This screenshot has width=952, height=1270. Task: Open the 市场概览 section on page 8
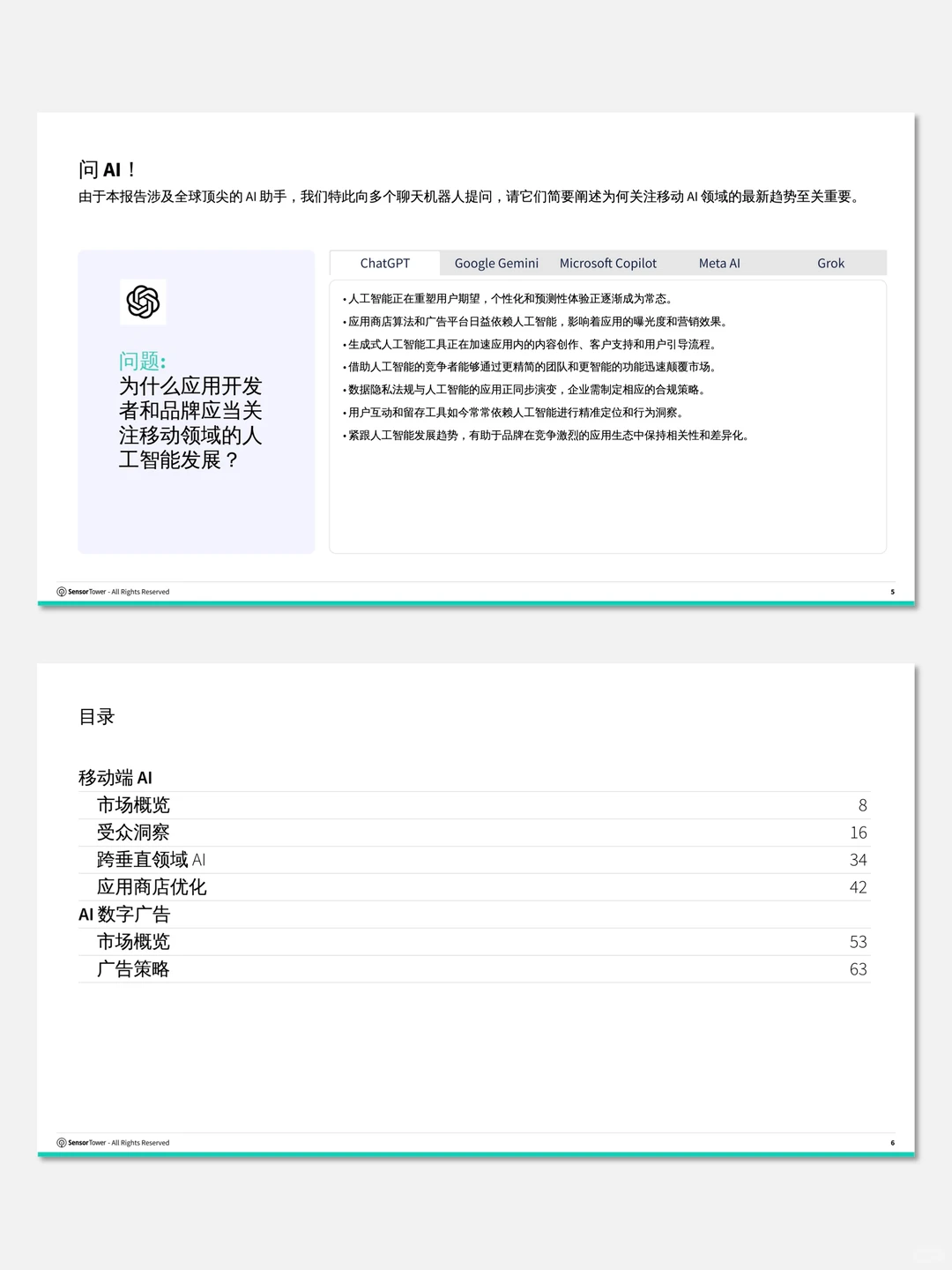pos(134,804)
